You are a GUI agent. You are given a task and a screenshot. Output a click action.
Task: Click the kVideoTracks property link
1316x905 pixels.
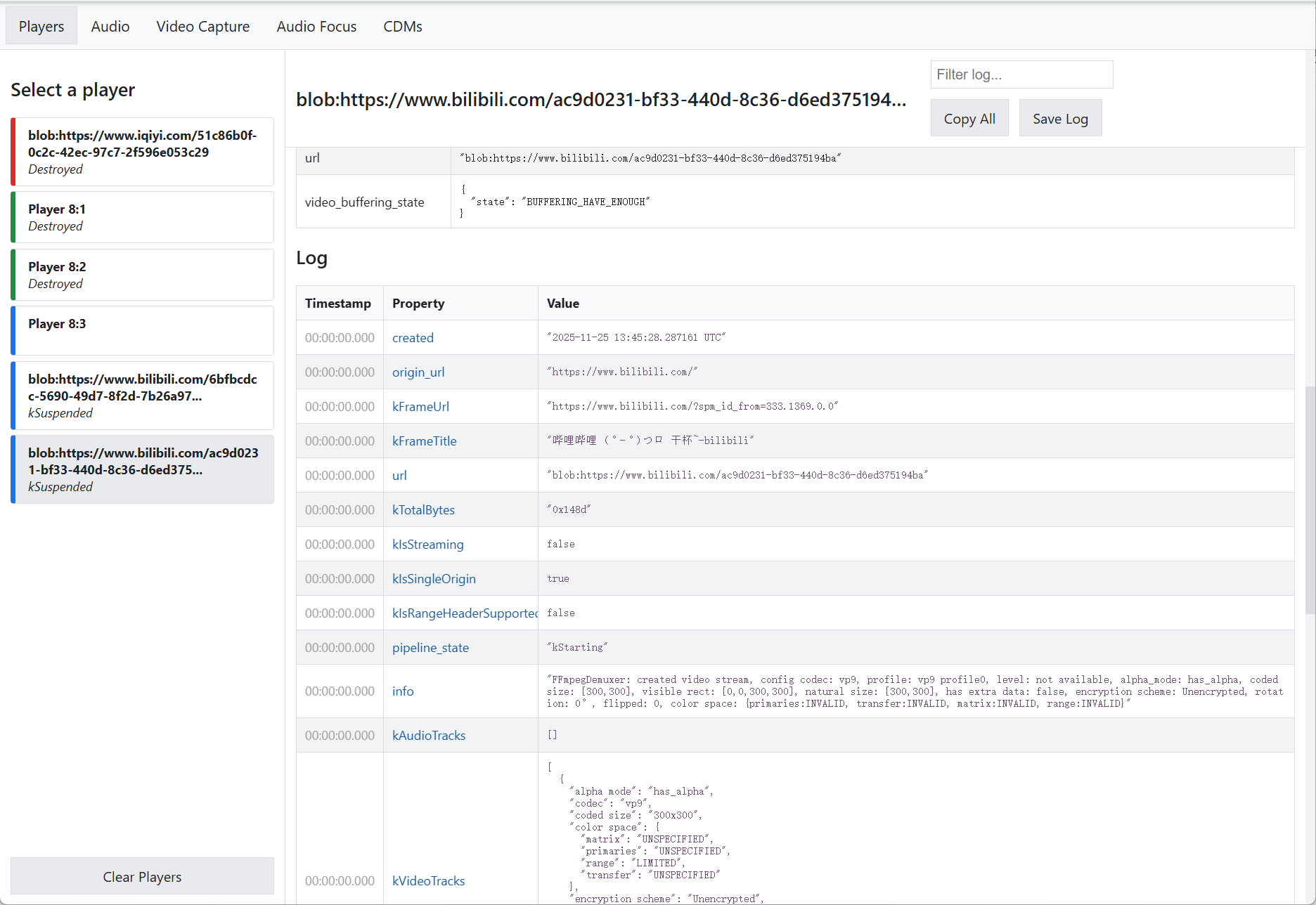tap(428, 880)
